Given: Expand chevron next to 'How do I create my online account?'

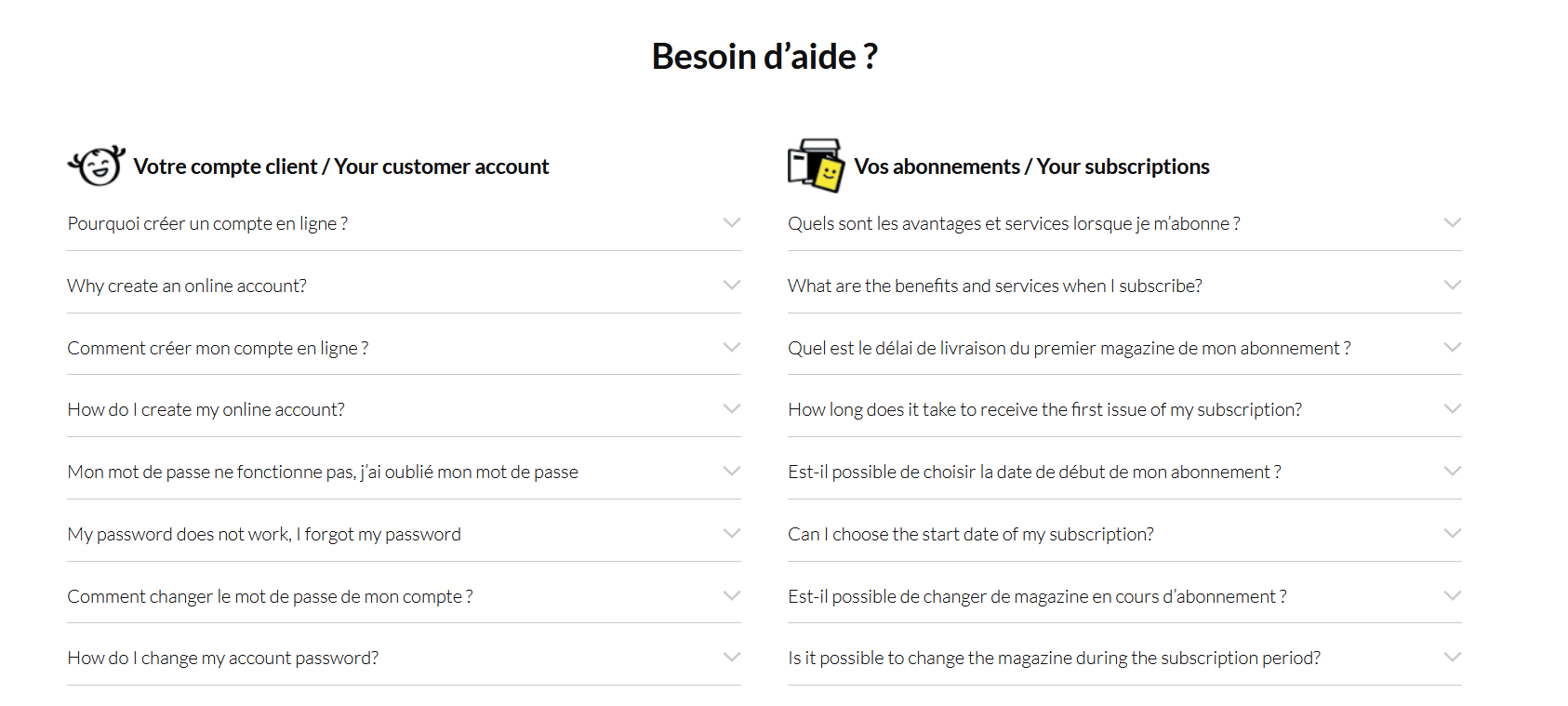Looking at the screenshot, I should [732, 409].
